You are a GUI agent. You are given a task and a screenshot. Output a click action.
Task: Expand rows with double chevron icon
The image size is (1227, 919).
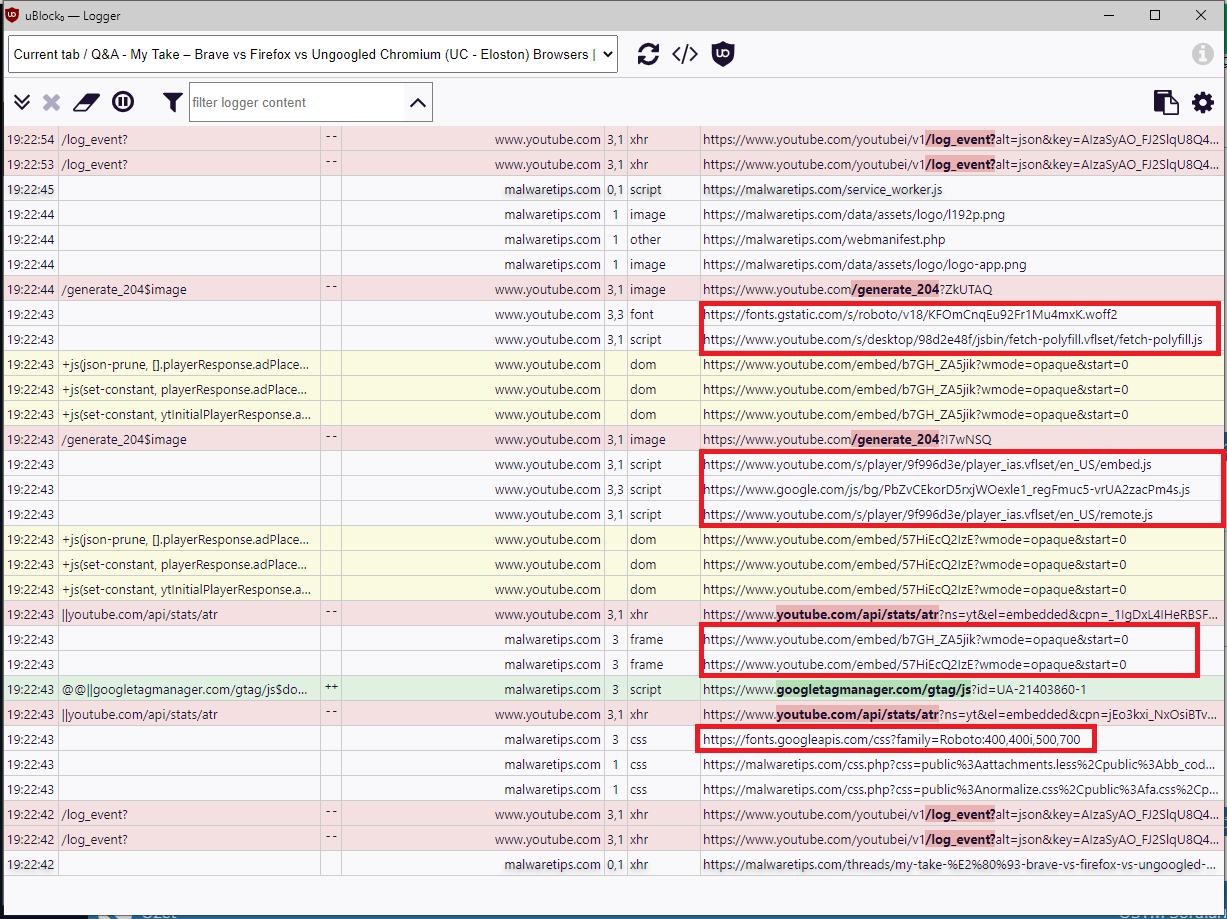[22, 102]
